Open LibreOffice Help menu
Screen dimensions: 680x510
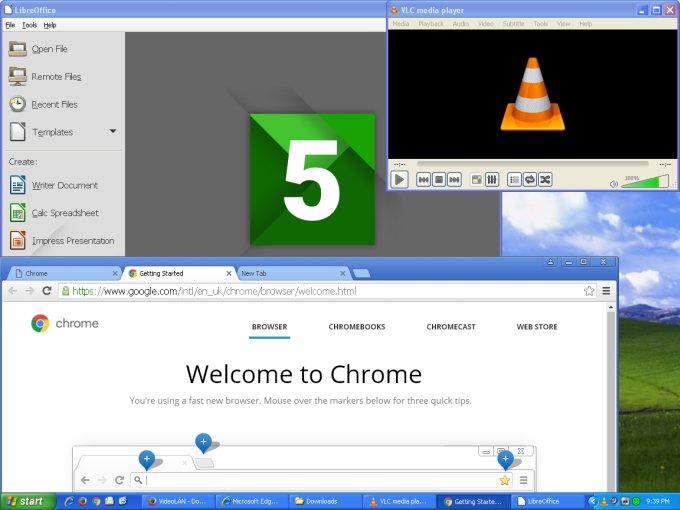(50, 25)
